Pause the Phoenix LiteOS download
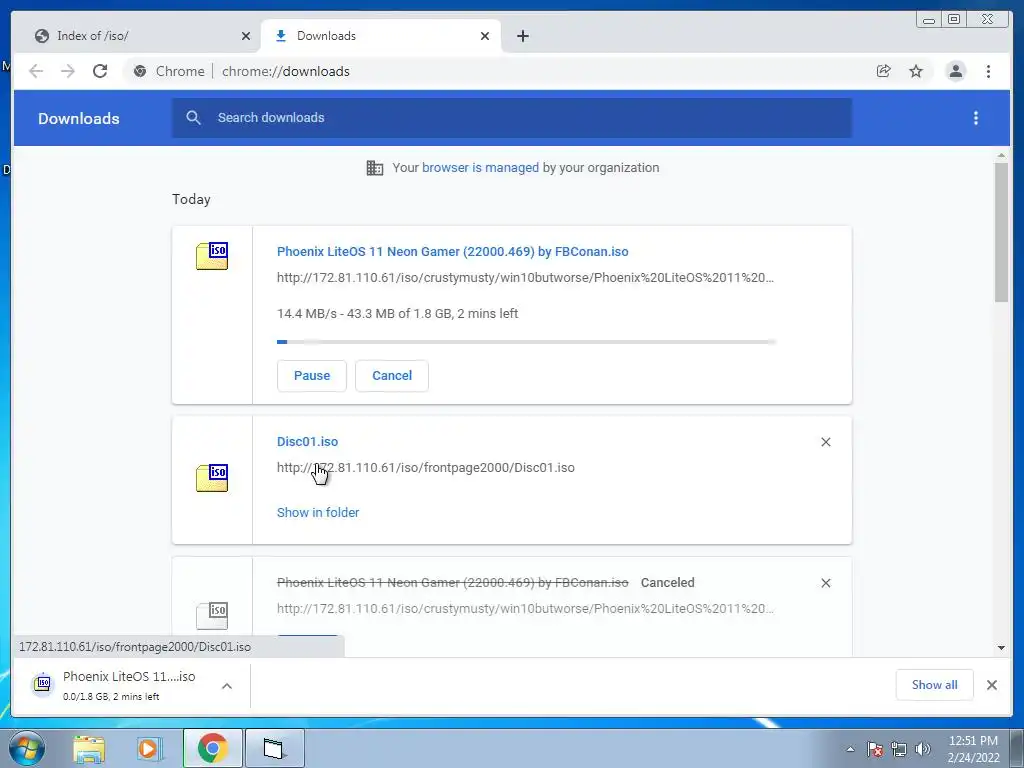Screen dimensions: 1024x768 pyautogui.click(x=312, y=376)
